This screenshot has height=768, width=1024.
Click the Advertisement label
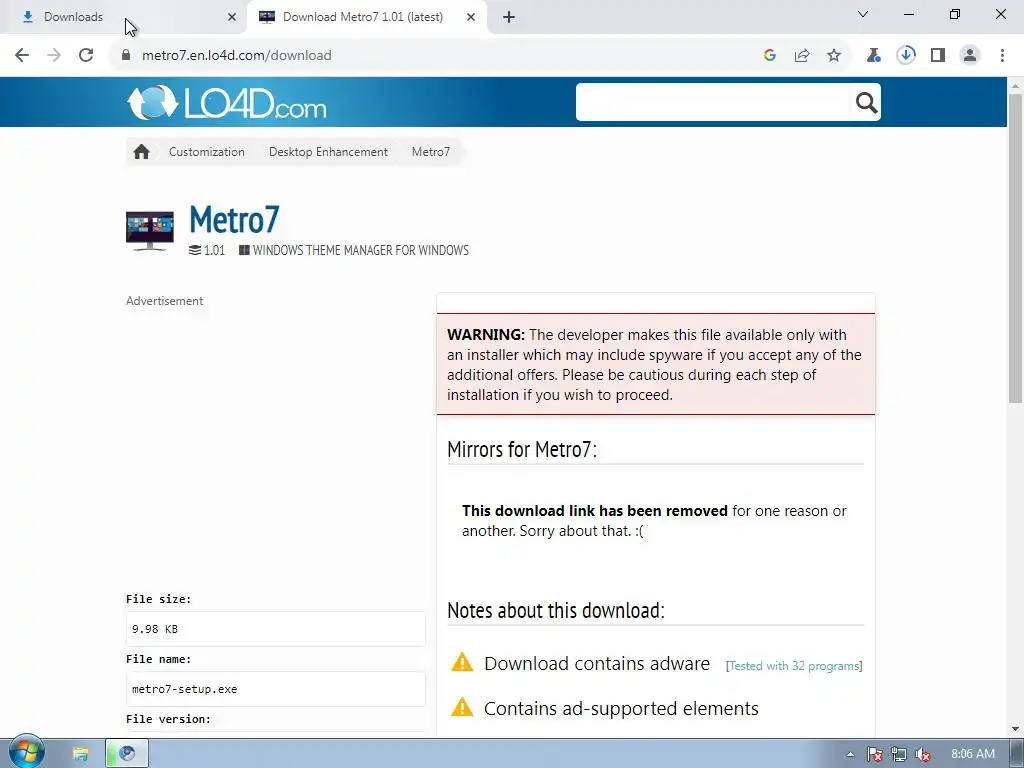tap(165, 301)
